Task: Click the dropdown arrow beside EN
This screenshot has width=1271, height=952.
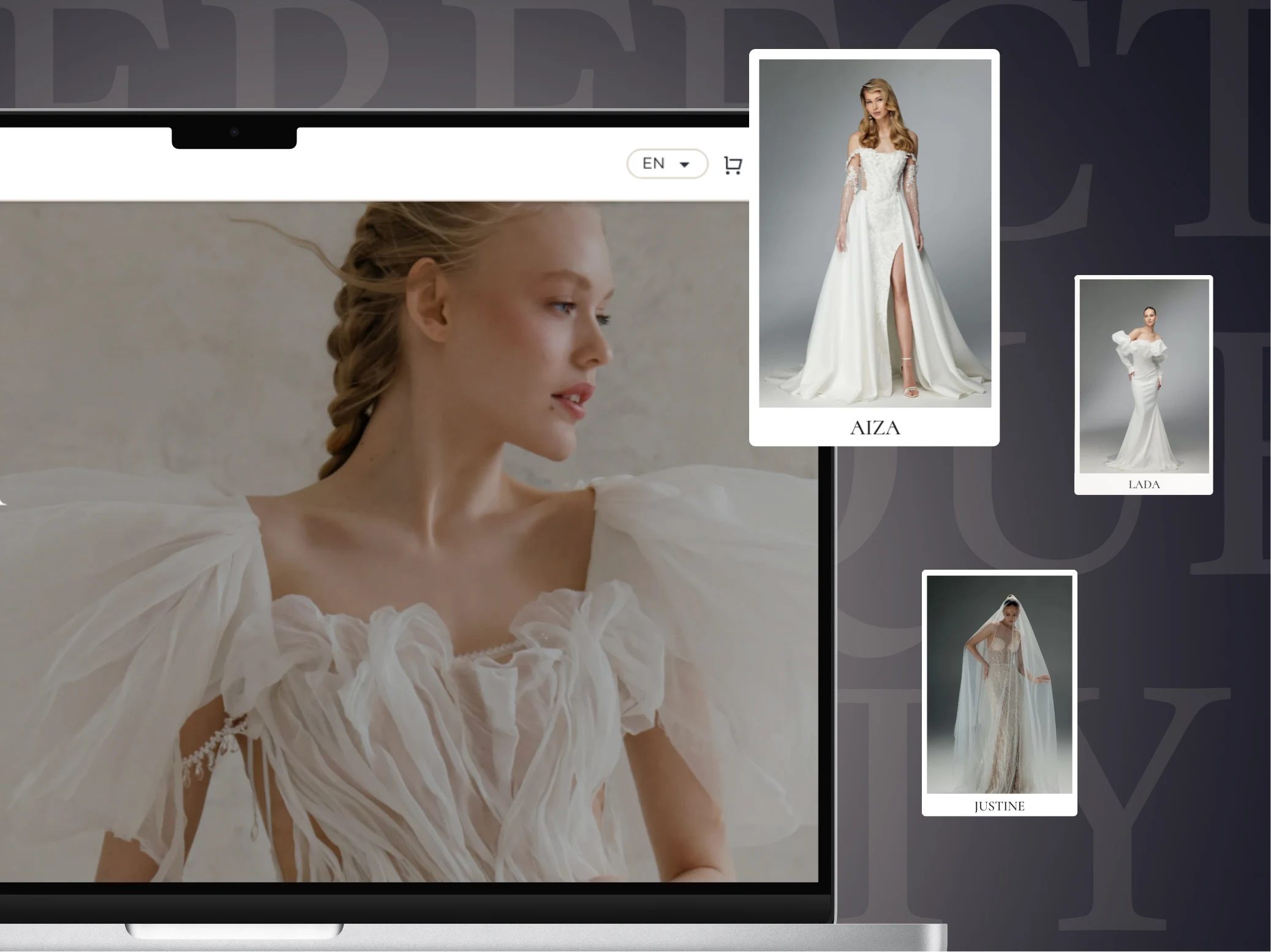Action: click(x=685, y=164)
